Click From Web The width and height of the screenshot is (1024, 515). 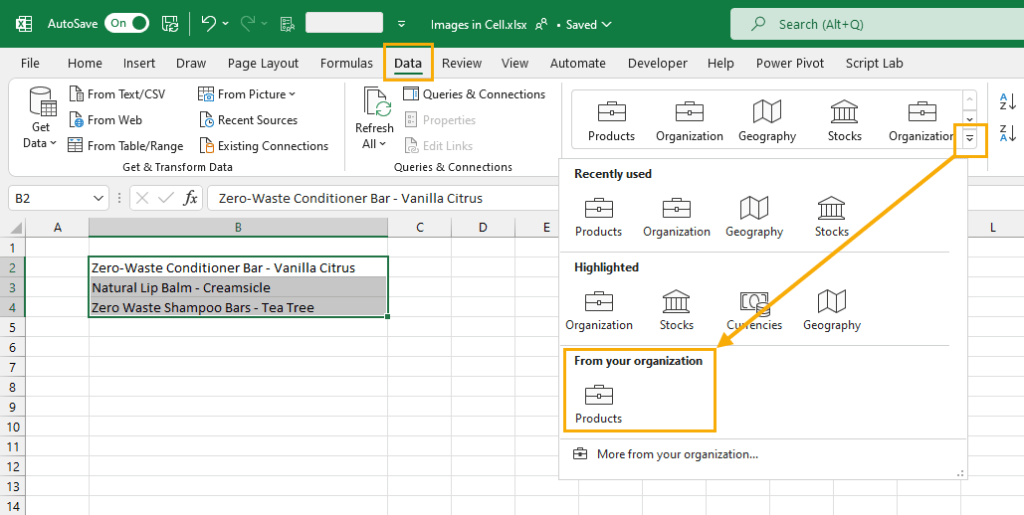tap(106, 120)
